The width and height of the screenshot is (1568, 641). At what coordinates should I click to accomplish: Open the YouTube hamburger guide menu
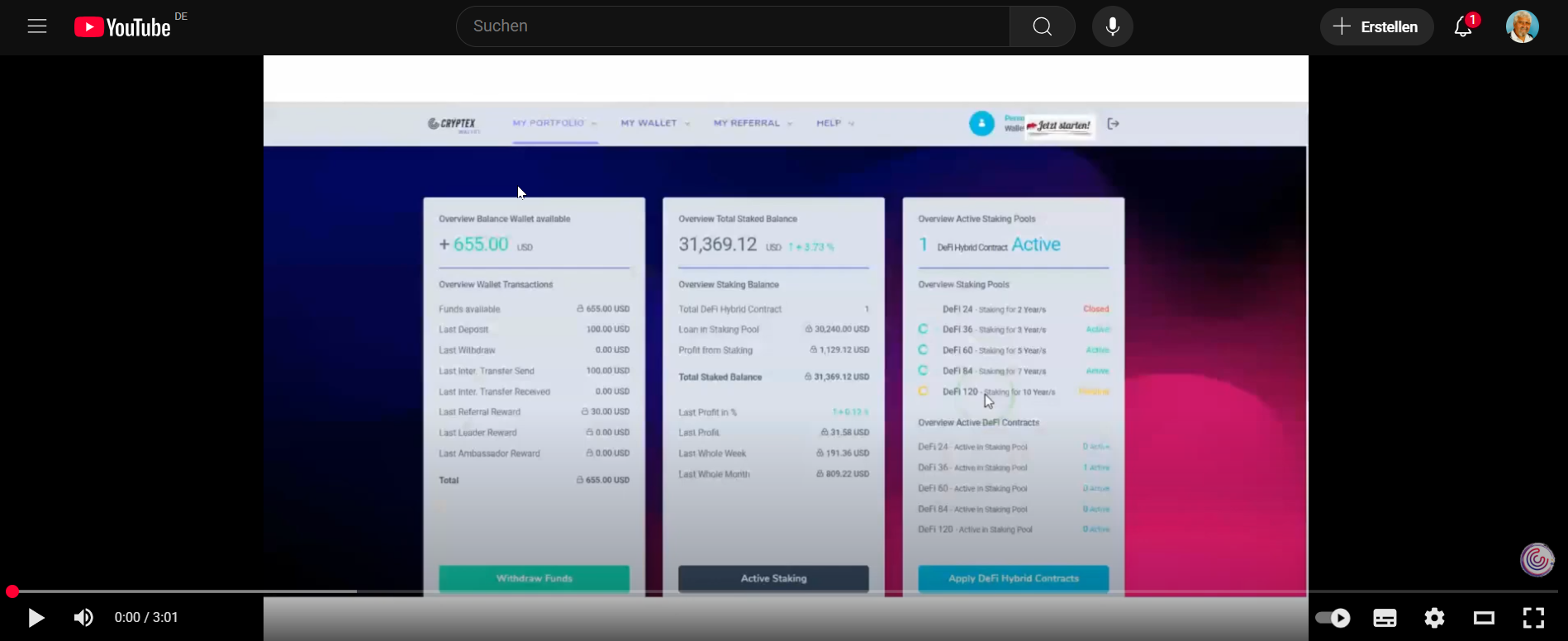(x=37, y=26)
